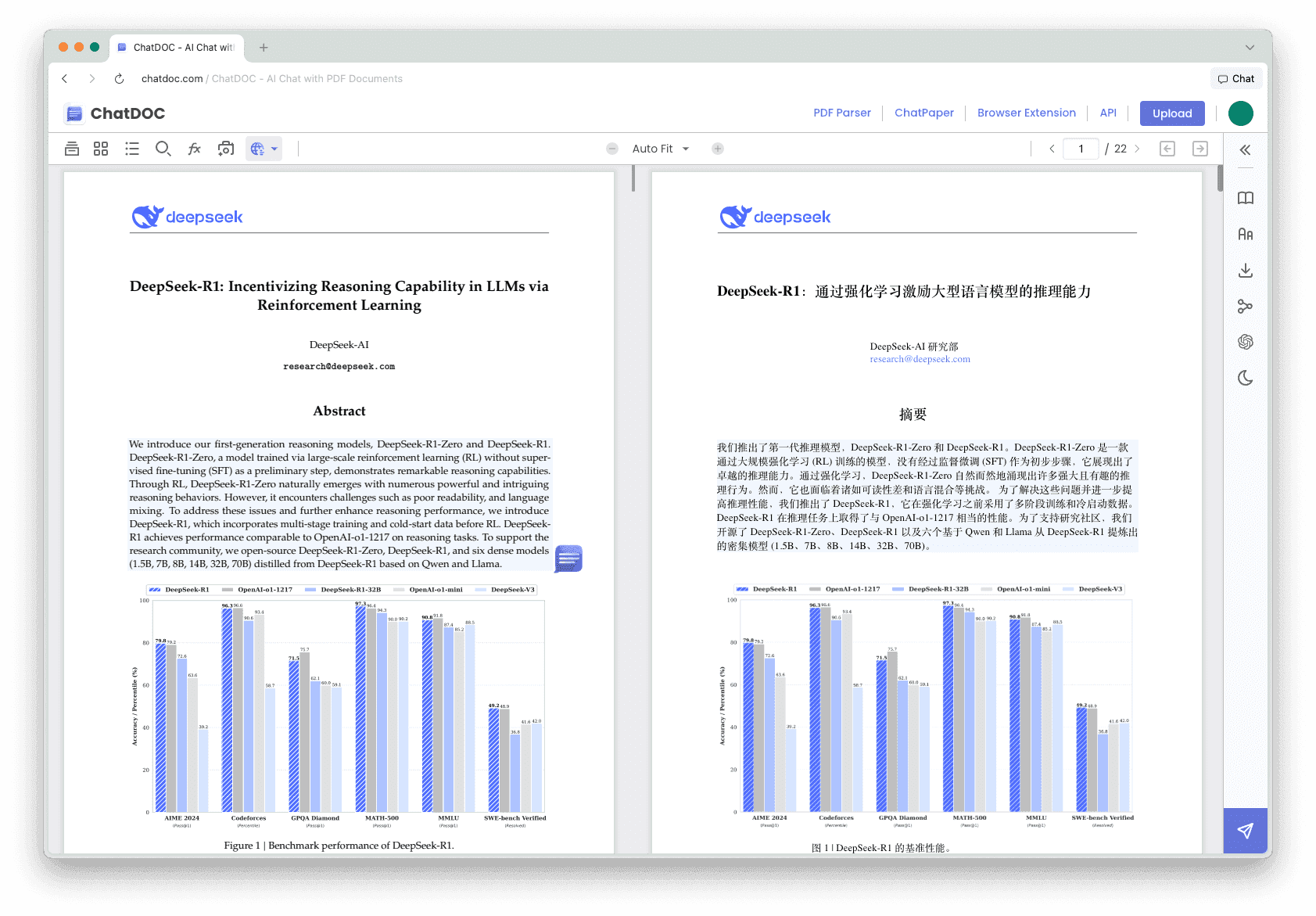Click the '摘要' heading on translated page
Viewport: 1316px width, 916px height.
pos(913,415)
